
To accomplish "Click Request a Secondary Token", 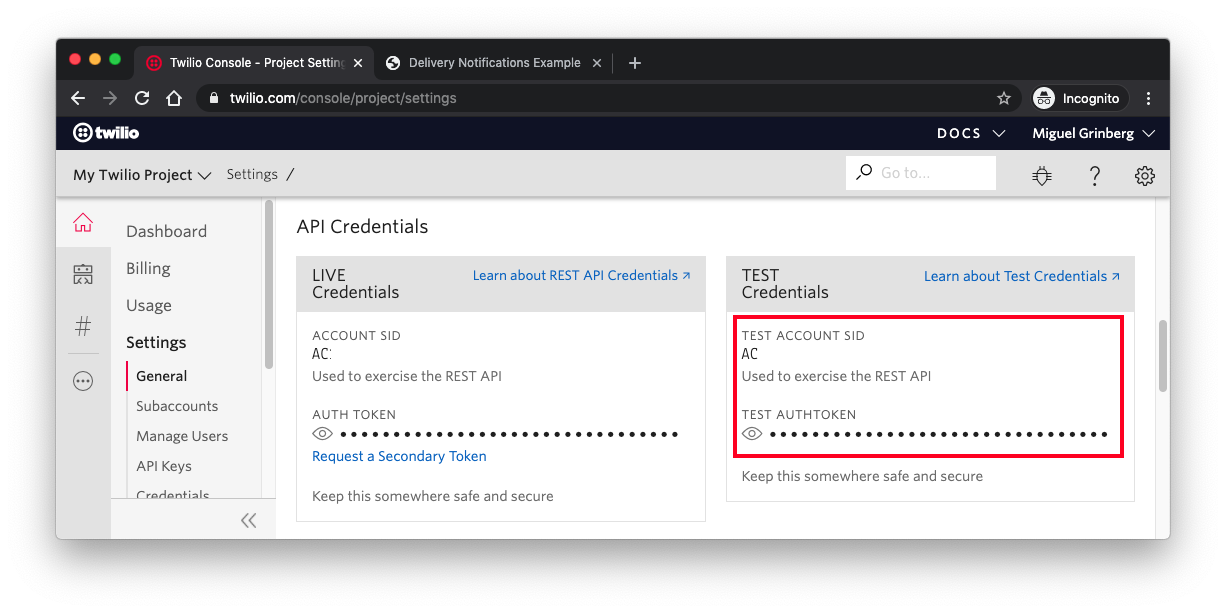I will pyautogui.click(x=399, y=456).
